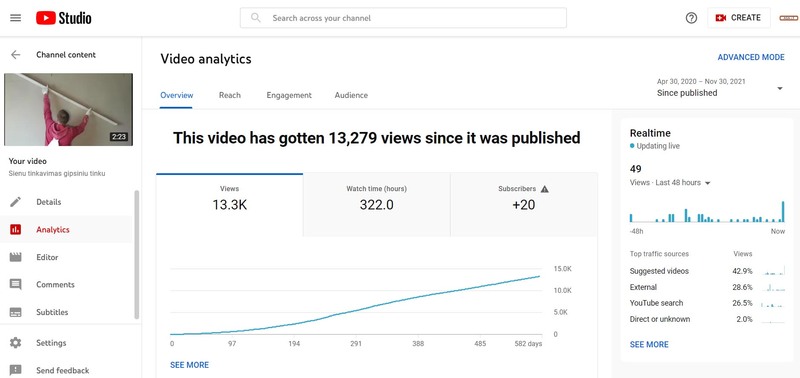Open the Since published date range dropdown

[x=720, y=87]
